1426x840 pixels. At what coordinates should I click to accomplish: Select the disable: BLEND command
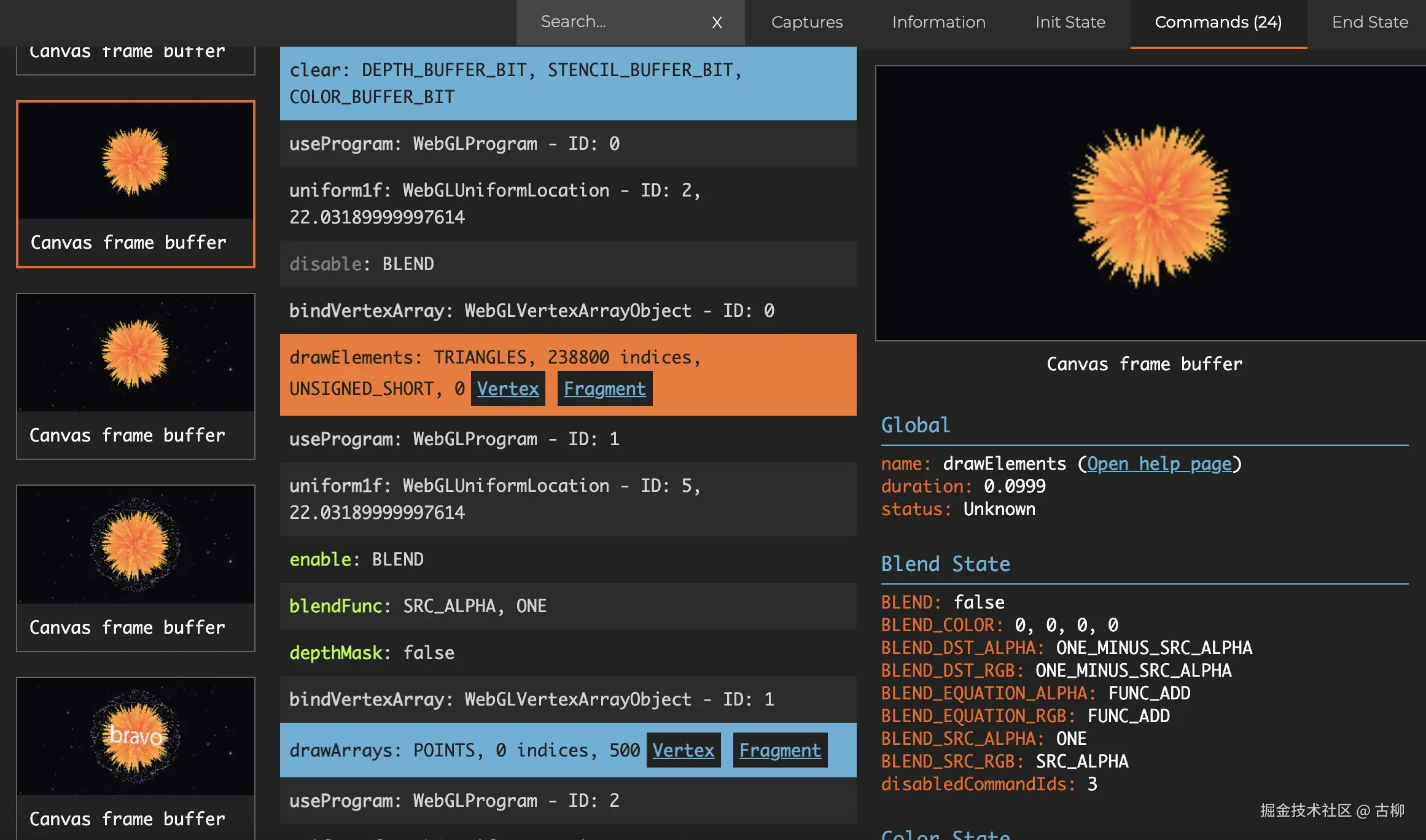click(x=567, y=264)
